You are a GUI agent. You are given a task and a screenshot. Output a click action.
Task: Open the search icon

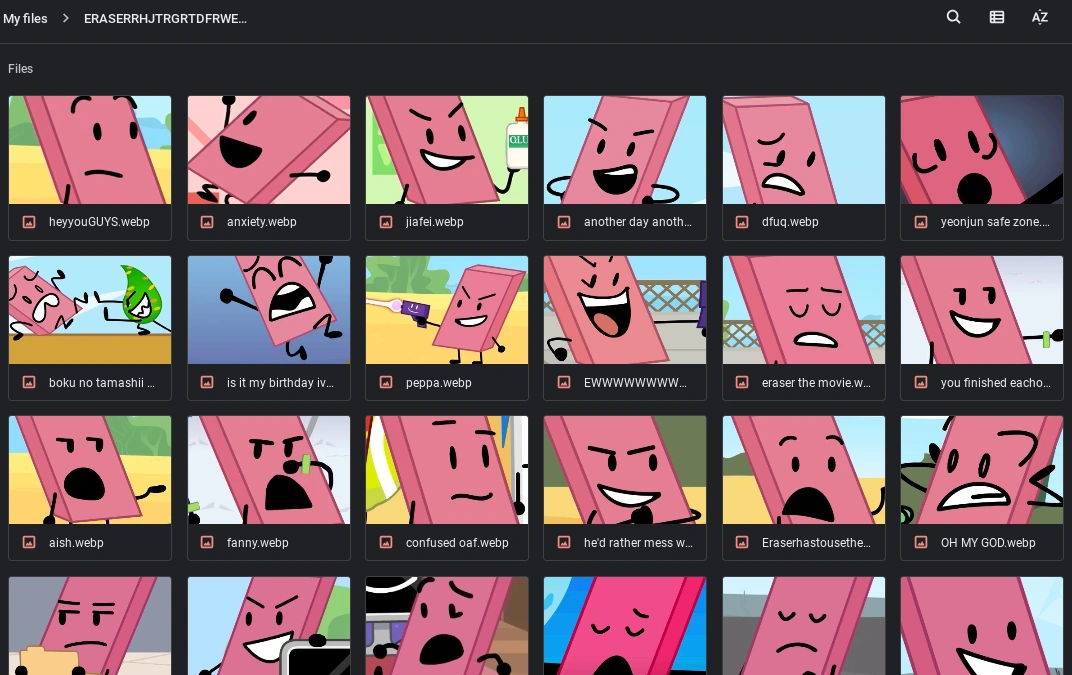click(953, 17)
